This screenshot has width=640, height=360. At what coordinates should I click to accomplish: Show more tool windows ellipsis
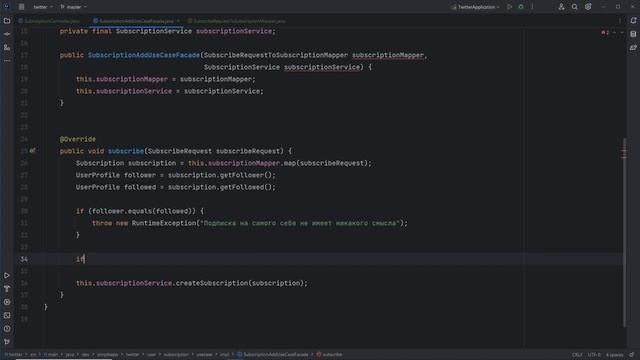[7, 60]
